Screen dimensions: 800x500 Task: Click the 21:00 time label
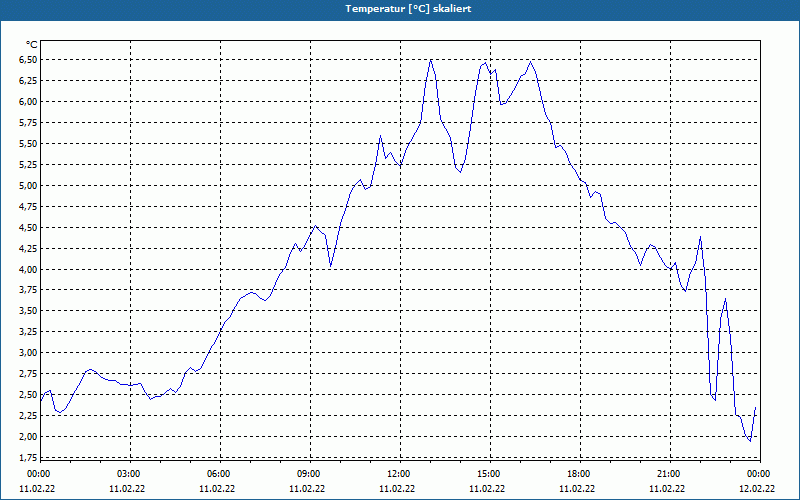[x=670, y=474]
